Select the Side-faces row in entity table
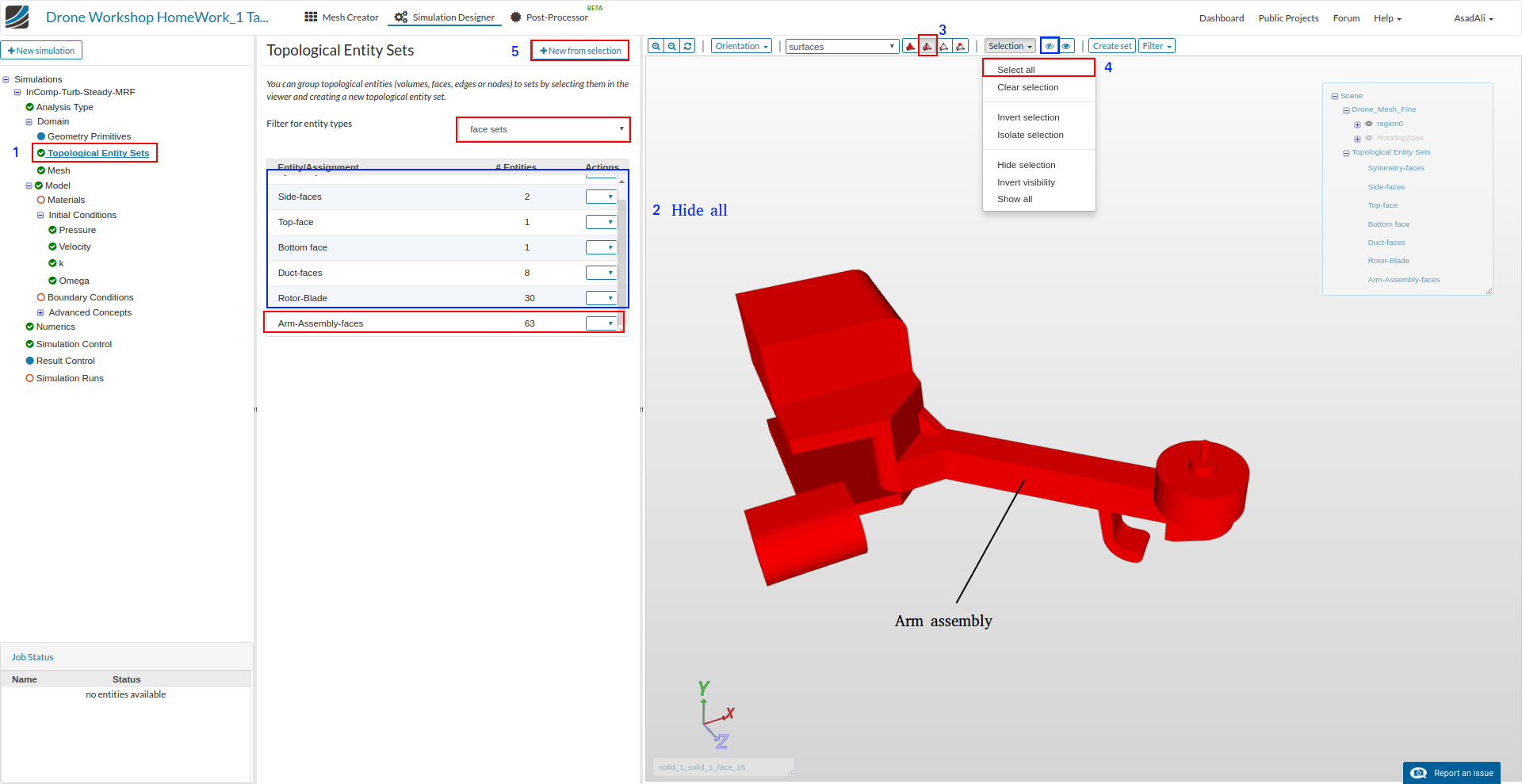The width and height of the screenshot is (1522, 784). tap(443, 197)
